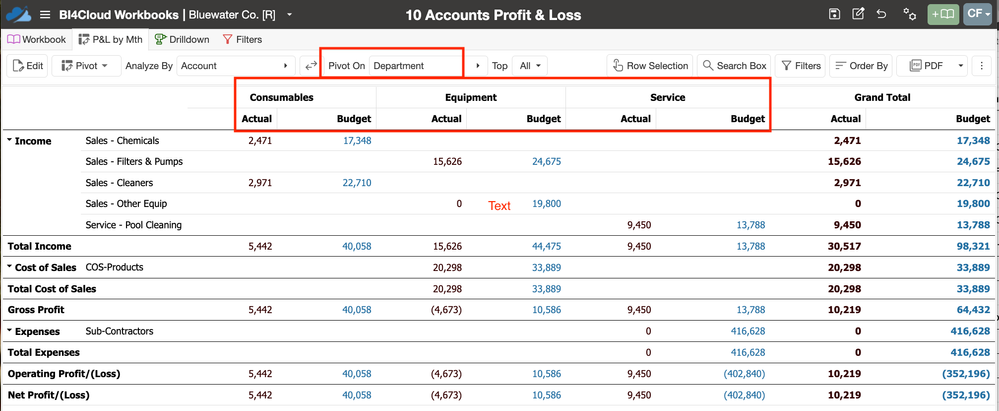This screenshot has height=411, width=999.
Task: Open the Top All dropdown
Action: [x=530, y=66]
